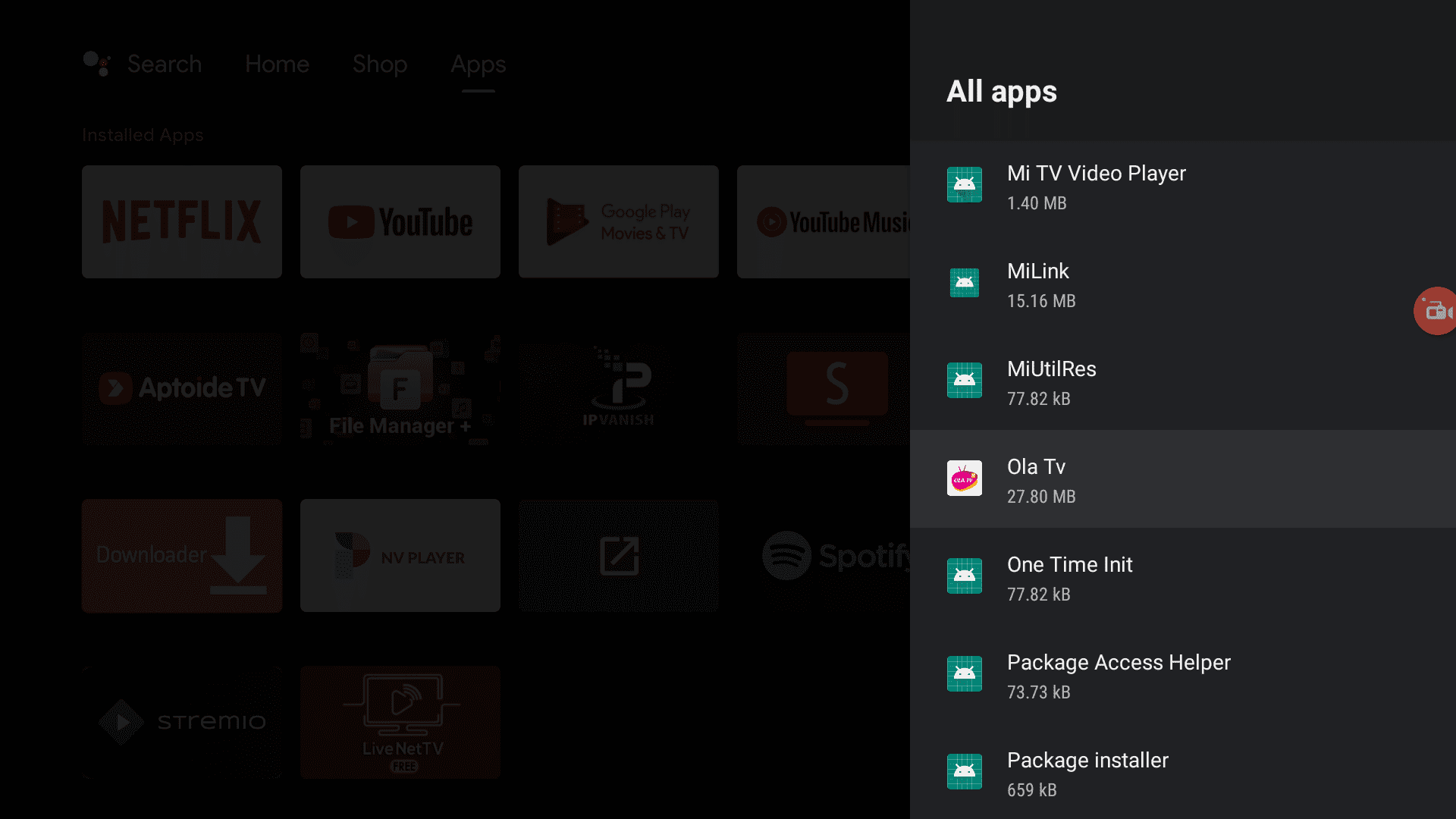This screenshot has width=1456, height=819.
Task: Open the File Manager + tile
Action: pyautogui.click(x=400, y=388)
